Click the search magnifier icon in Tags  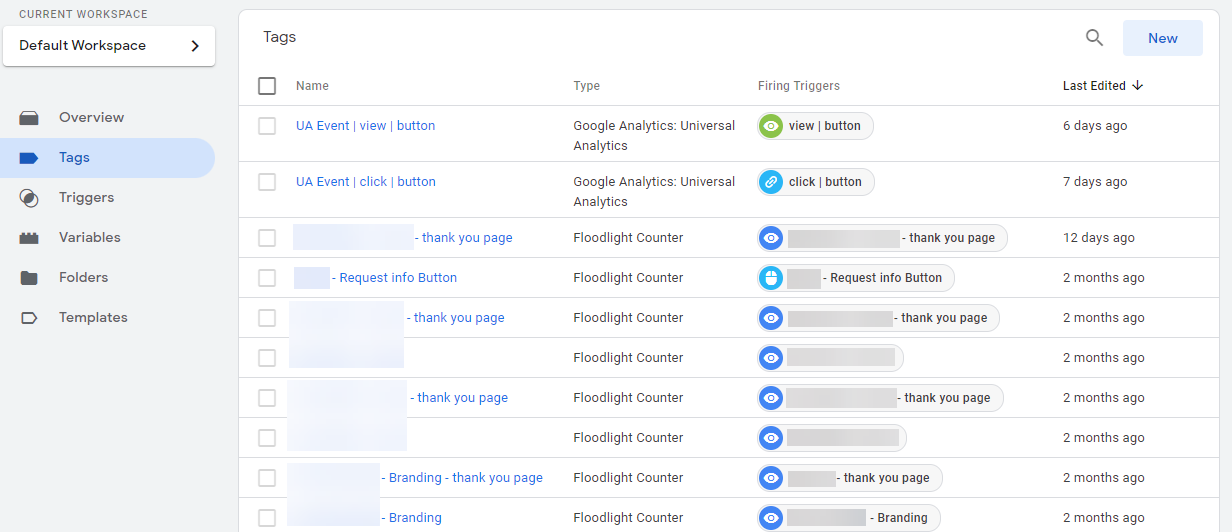point(1094,38)
